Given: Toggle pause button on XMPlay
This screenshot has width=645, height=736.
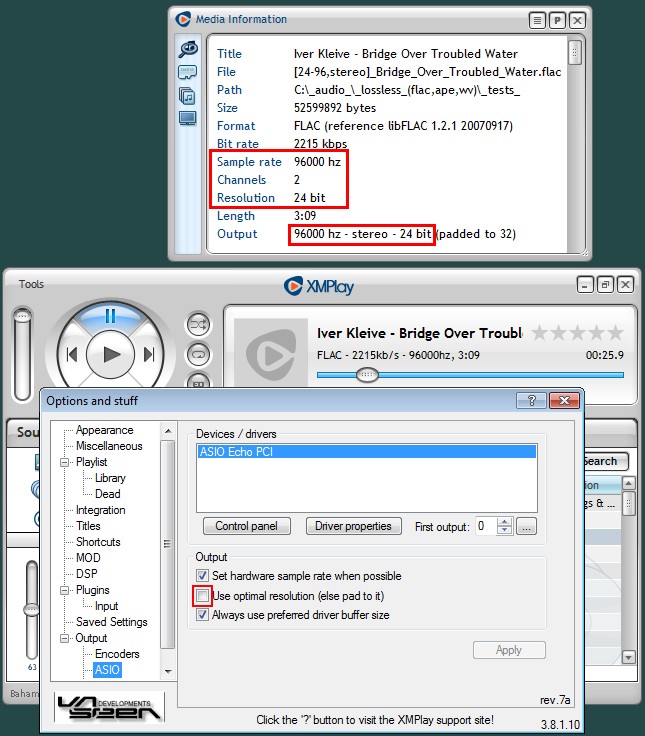Looking at the screenshot, I should click(110, 316).
